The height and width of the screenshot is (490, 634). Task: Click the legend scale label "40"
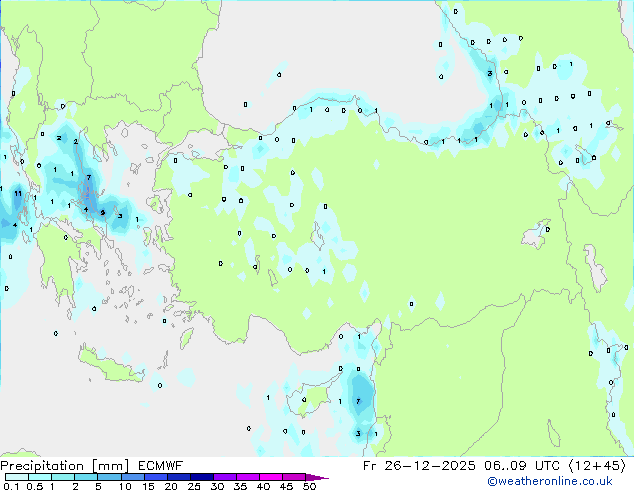263,486
